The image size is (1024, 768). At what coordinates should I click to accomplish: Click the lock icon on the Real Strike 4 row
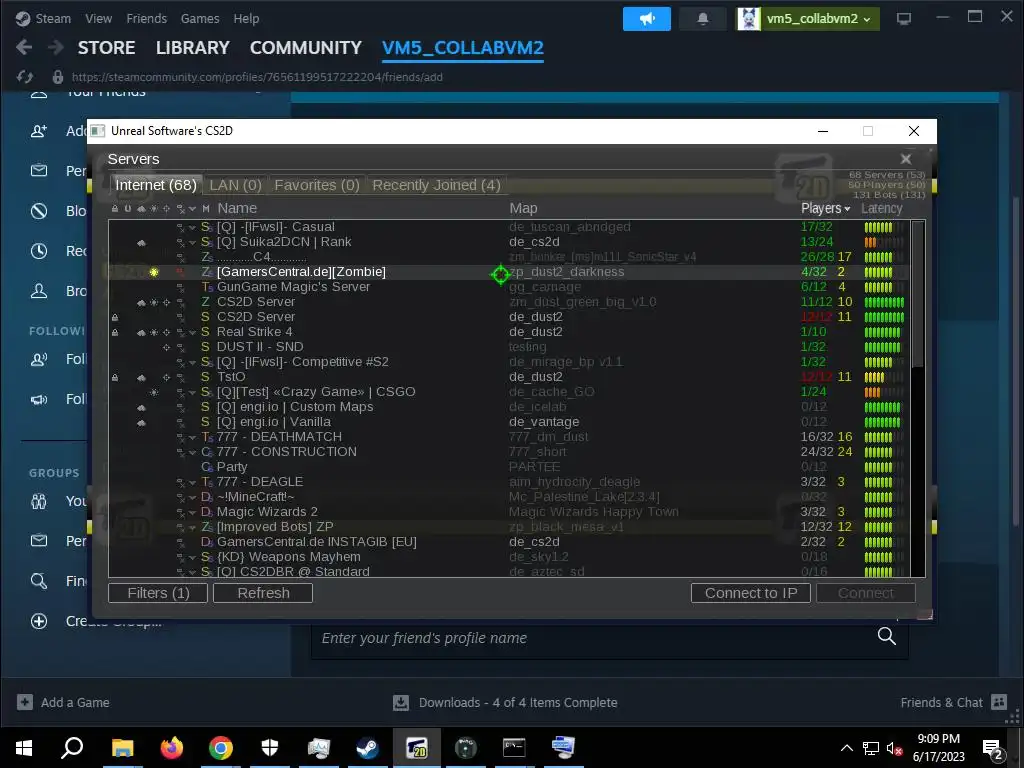[x=115, y=332]
